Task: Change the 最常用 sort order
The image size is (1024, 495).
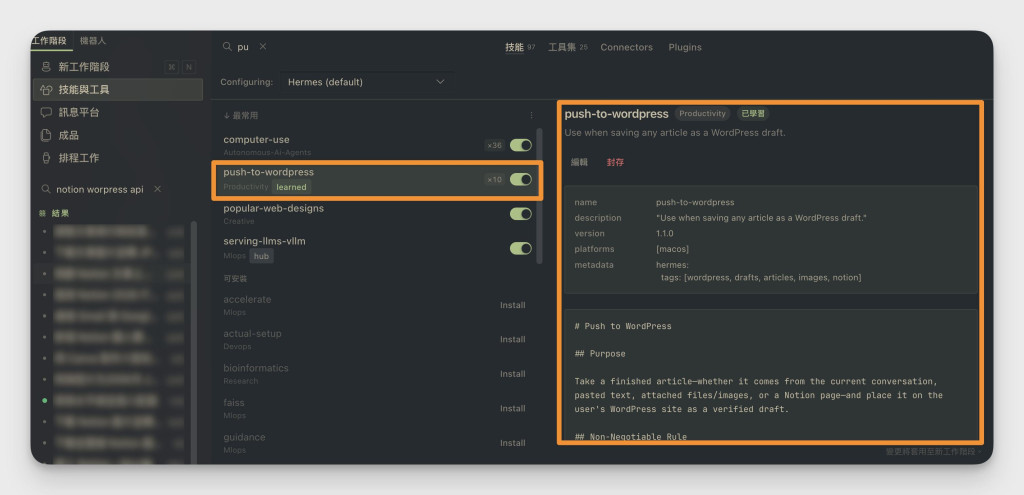Action: (x=240, y=115)
